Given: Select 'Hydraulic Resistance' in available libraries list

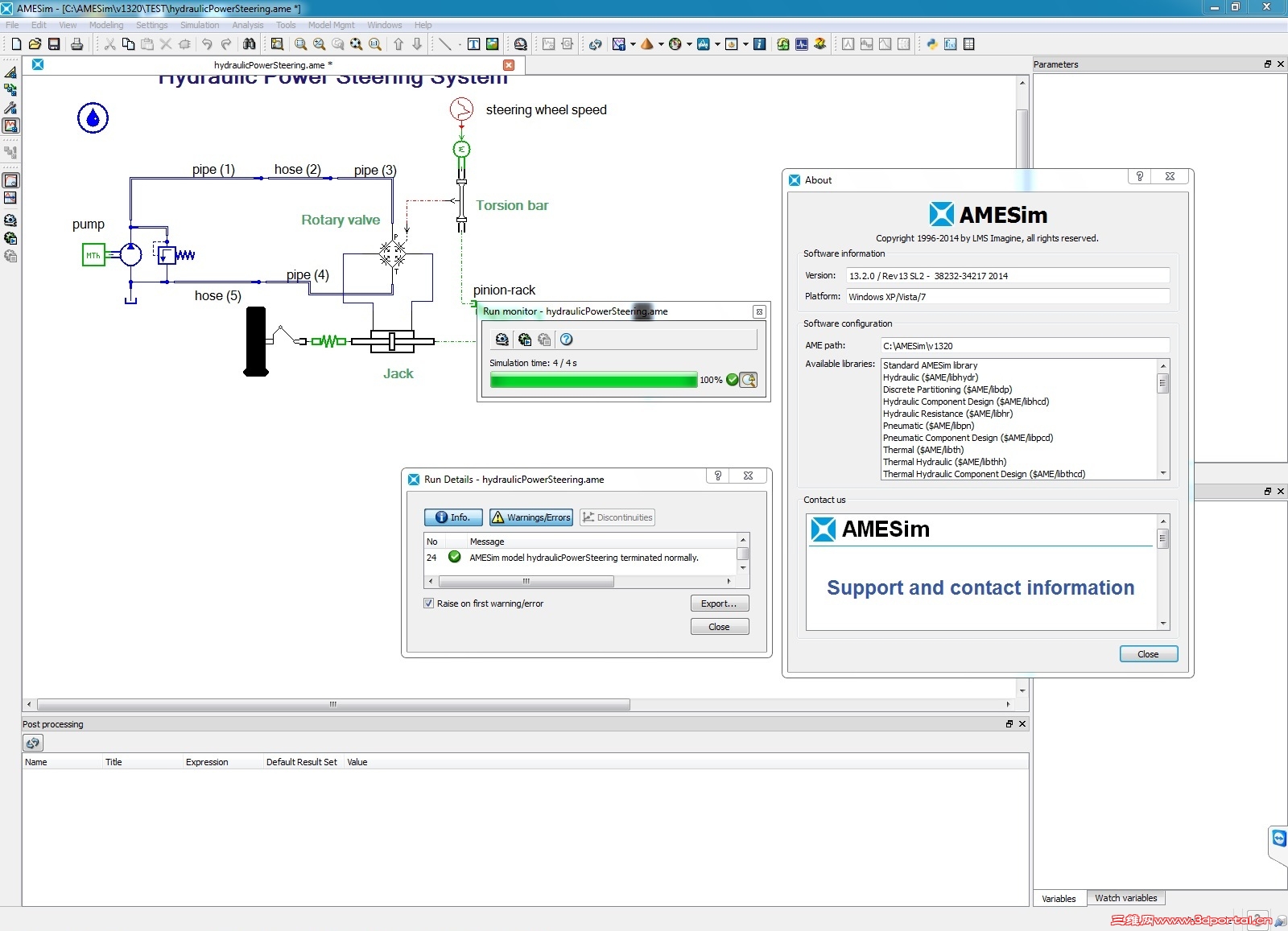Looking at the screenshot, I should pyautogui.click(x=947, y=414).
